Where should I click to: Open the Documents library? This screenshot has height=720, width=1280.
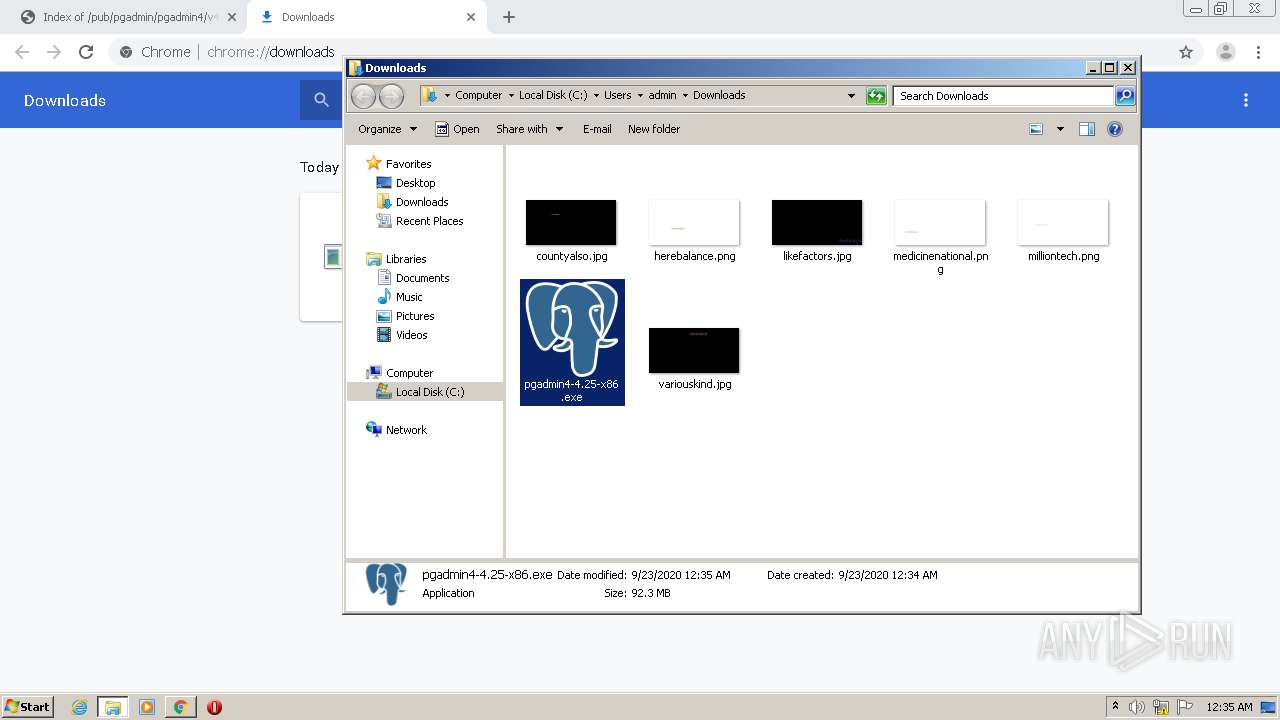point(422,278)
